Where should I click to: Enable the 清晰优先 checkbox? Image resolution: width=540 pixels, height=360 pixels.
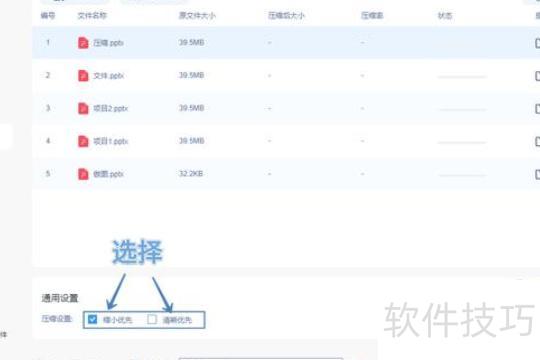(152, 319)
